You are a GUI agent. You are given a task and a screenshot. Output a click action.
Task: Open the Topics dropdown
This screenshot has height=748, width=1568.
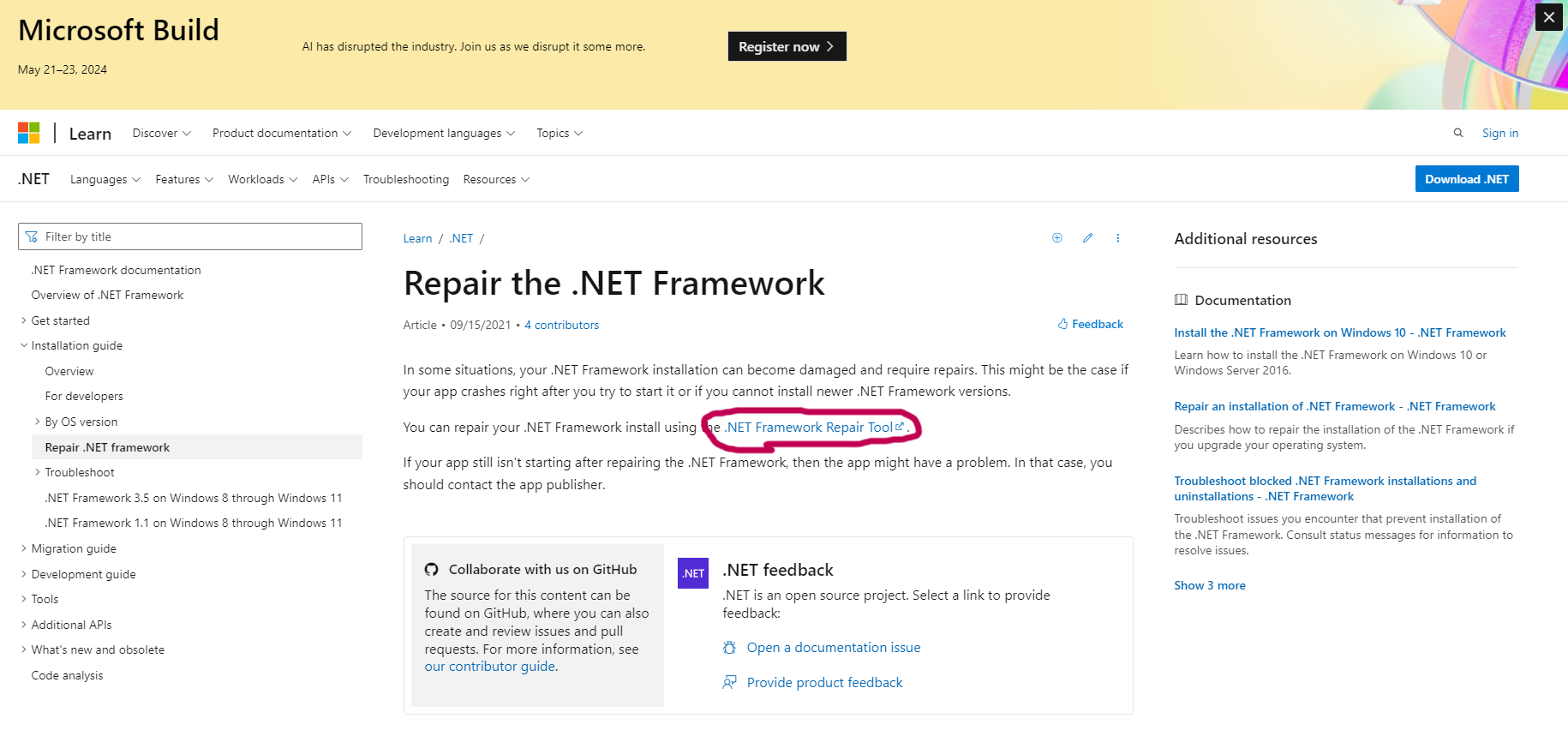pos(560,133)
